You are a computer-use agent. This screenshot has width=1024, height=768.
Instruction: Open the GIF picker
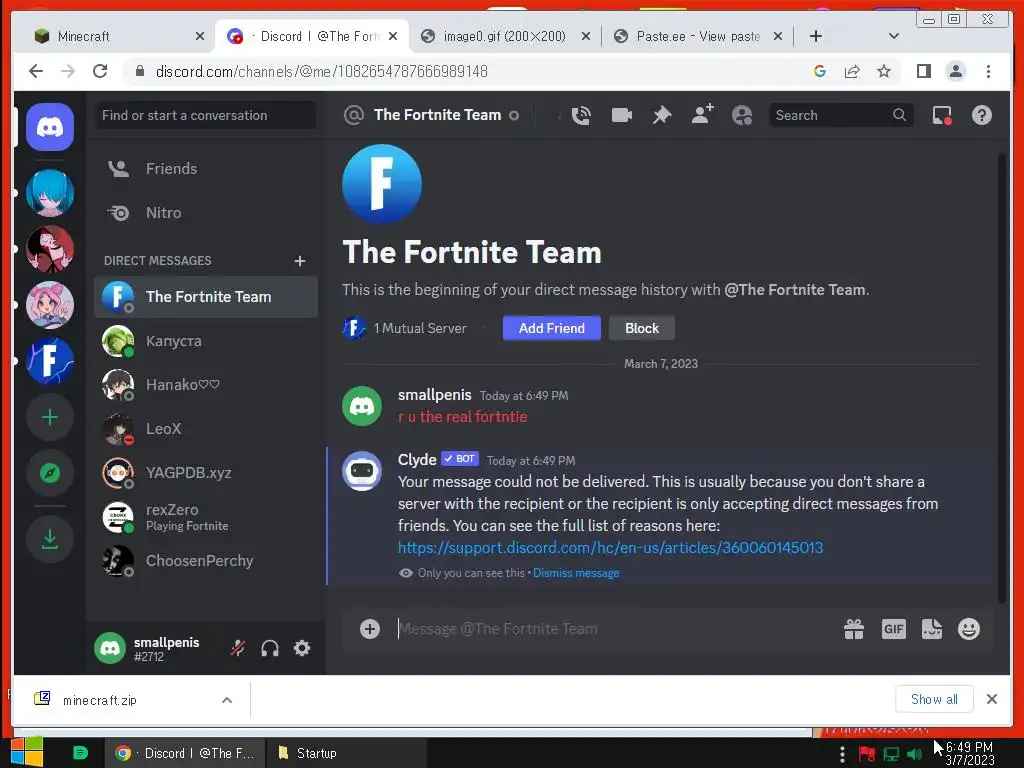click(893, 629)
